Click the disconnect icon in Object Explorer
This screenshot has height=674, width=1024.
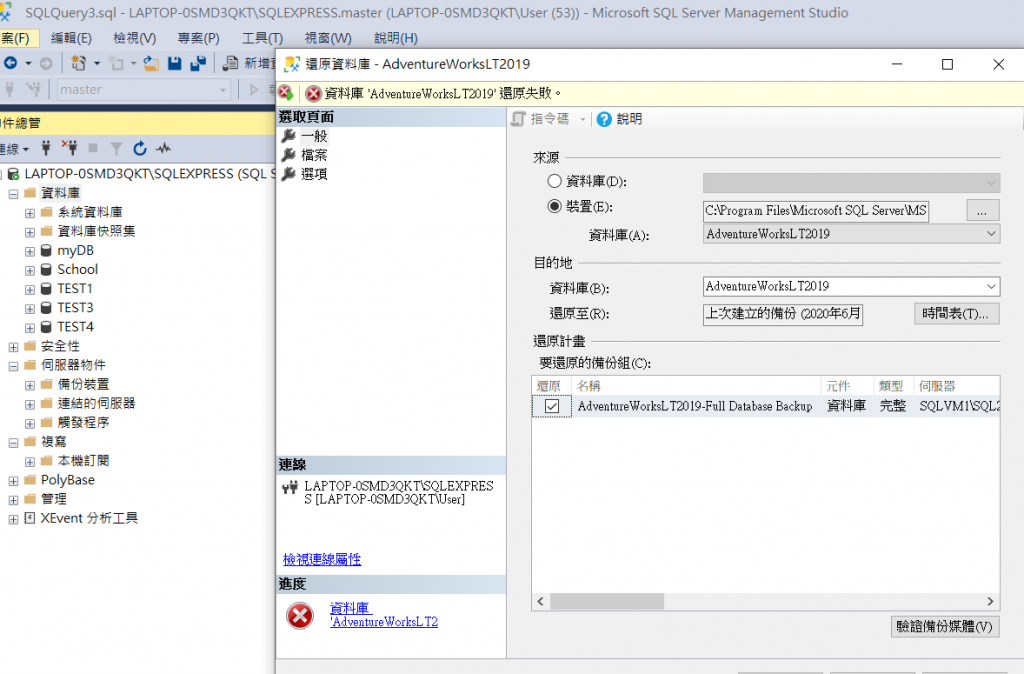pos(69,148)
